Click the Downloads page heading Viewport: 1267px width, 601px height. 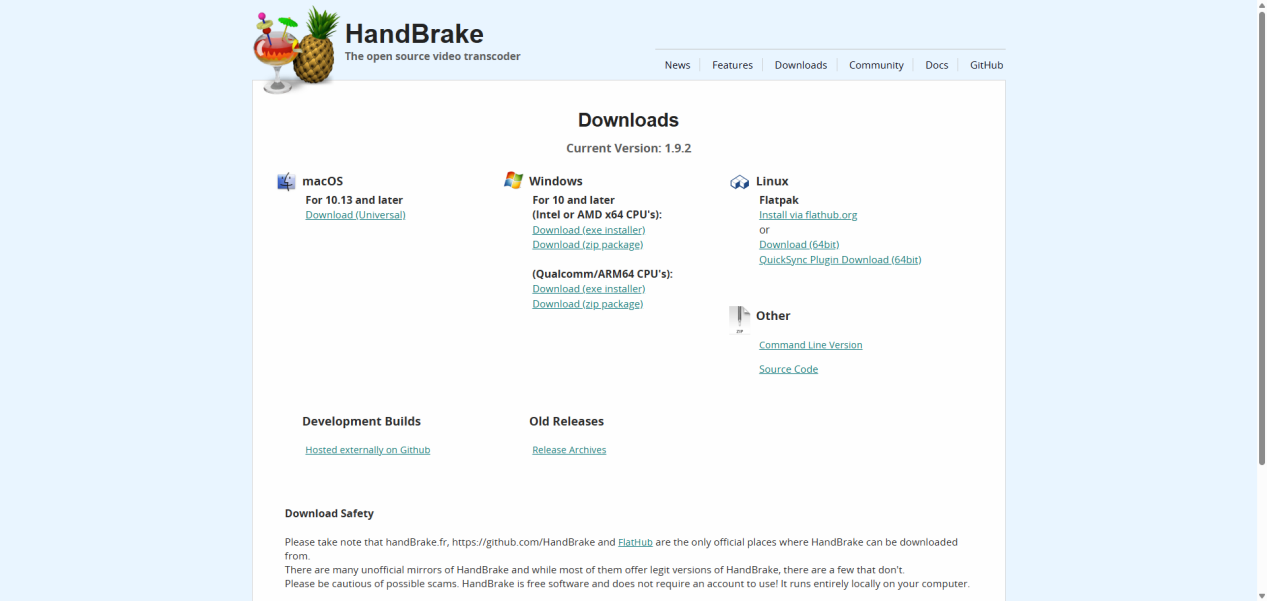[x=628, y=120]
